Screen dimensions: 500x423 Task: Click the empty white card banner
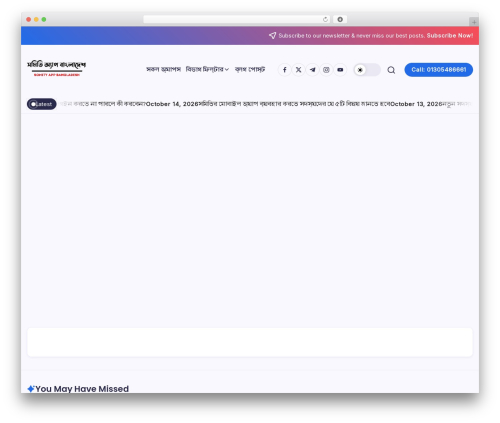click(x=250, y=342)
